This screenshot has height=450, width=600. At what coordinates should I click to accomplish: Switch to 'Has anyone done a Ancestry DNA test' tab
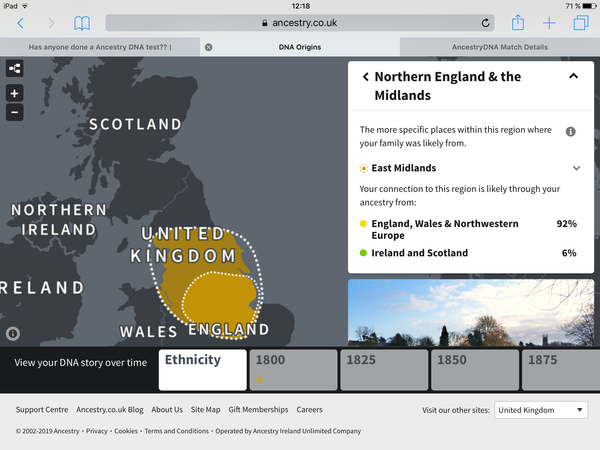pos(100,47)
